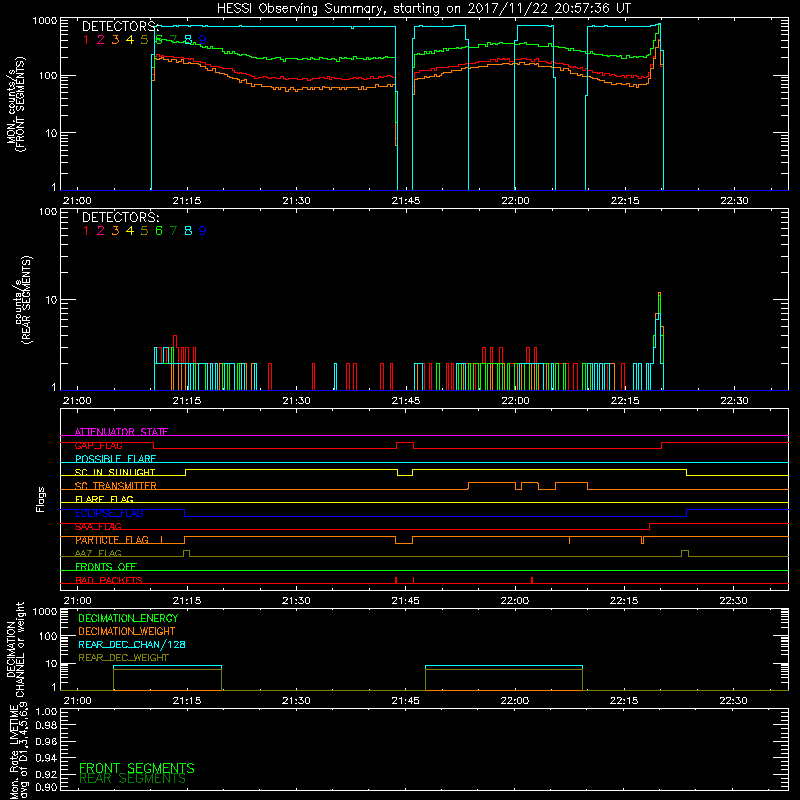The width and height of the screenshot is (800, 800).
Task: Click the 10 y-axis value of rear segments plot
Action: click(x=52, y=300)
